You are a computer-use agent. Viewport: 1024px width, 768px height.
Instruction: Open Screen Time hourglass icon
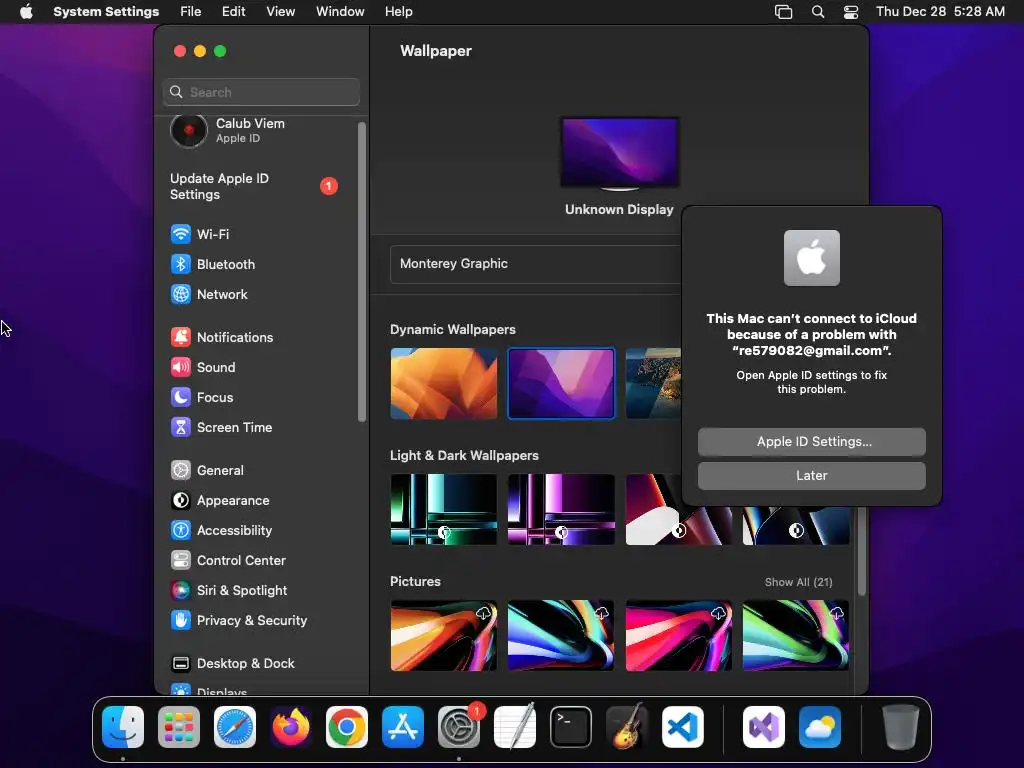click(181, 427)
